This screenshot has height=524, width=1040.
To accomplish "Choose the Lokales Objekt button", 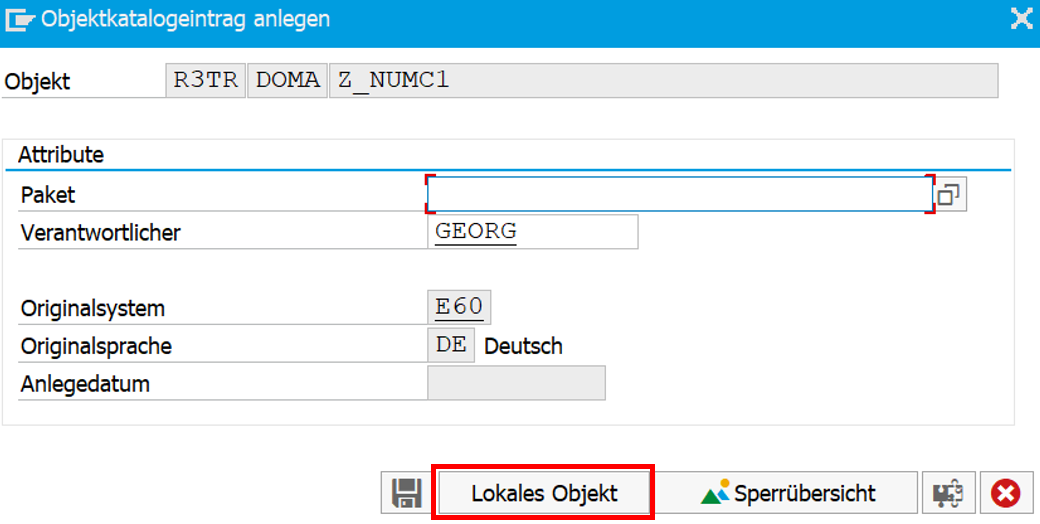I will tap(544, 493).
